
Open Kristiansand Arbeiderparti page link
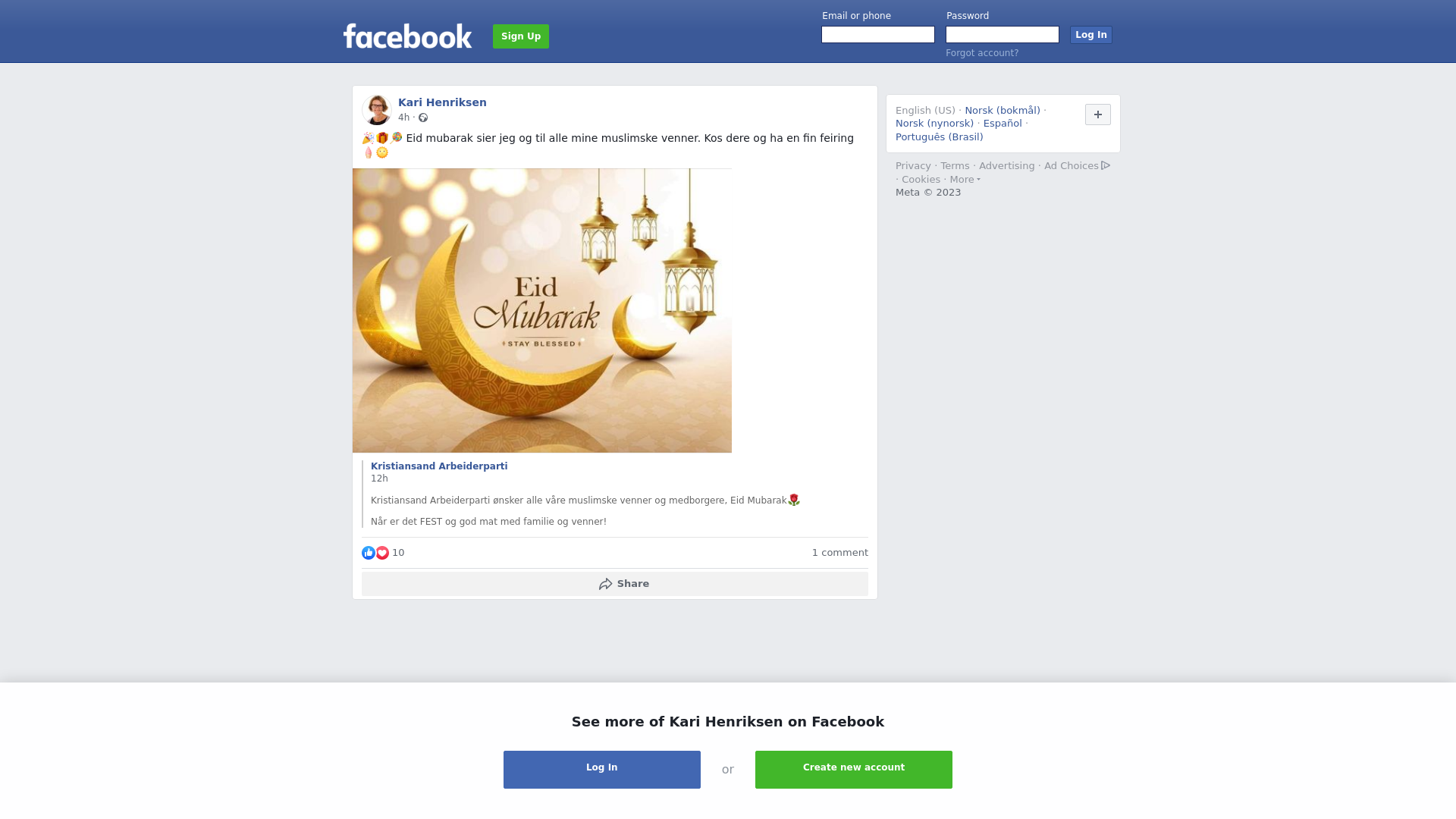pos(439,466)
